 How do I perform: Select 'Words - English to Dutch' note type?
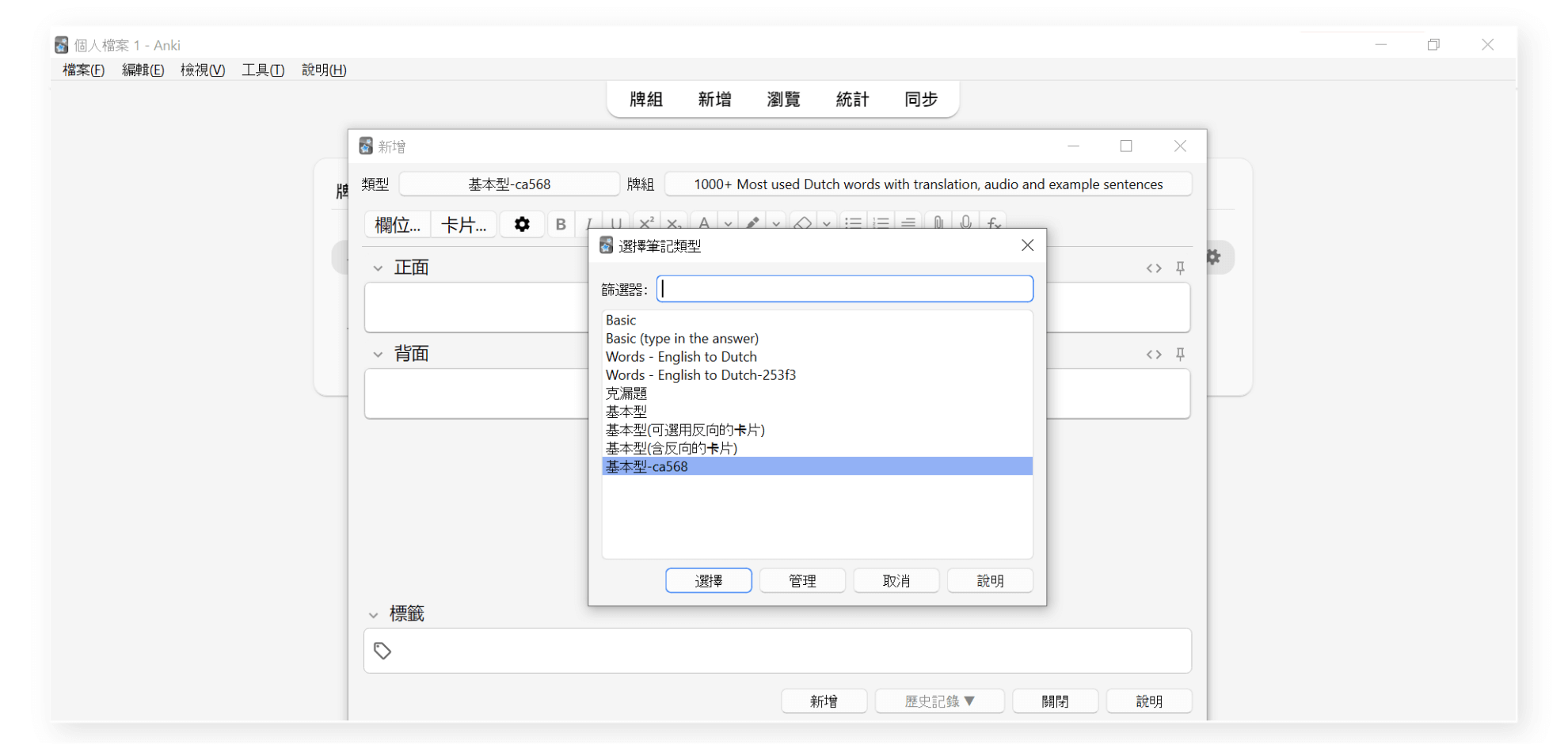click(x=681, y=357)
